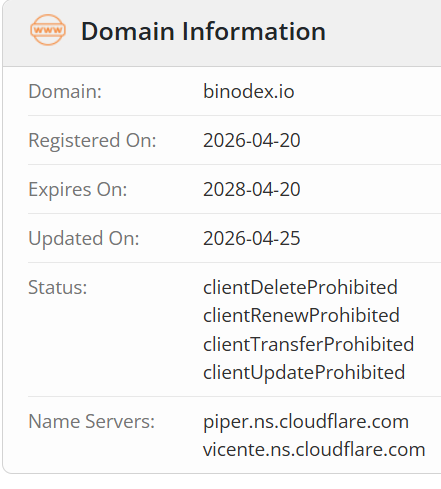Viewport: 441px width, 489px height.
Task: Click the vicente.ns.cloudflare.com name server
Action: pos(314,450)
